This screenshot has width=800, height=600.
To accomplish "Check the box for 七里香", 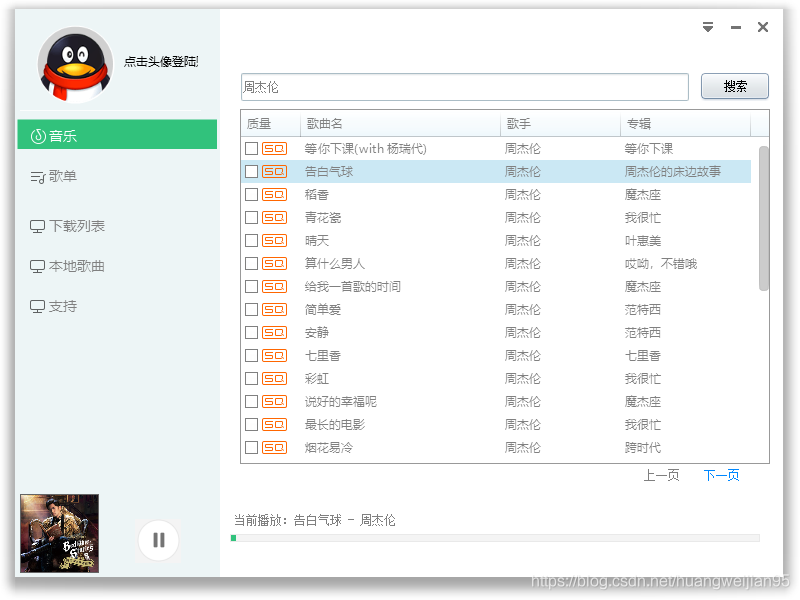I will click(251, 355).
